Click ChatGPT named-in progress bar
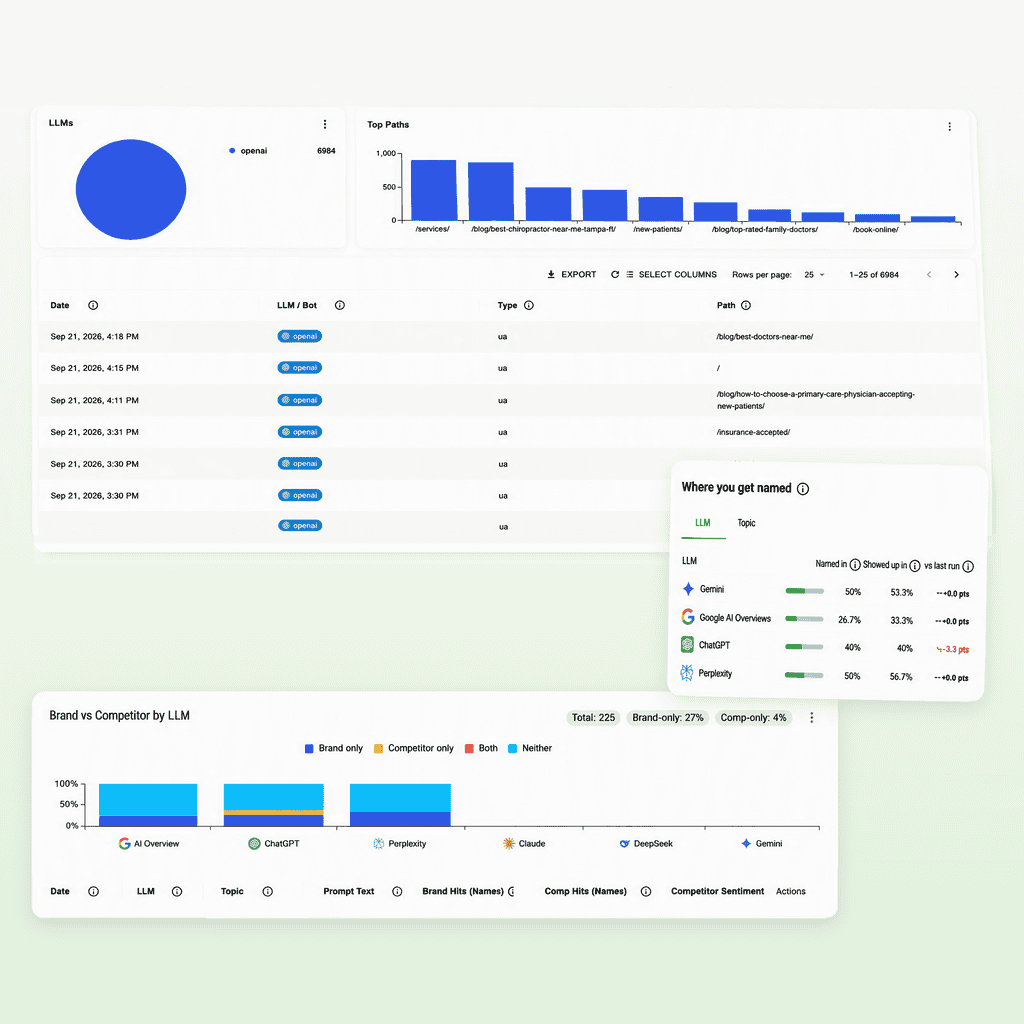Viewport: 1024px width, 1024px height. 804,647
